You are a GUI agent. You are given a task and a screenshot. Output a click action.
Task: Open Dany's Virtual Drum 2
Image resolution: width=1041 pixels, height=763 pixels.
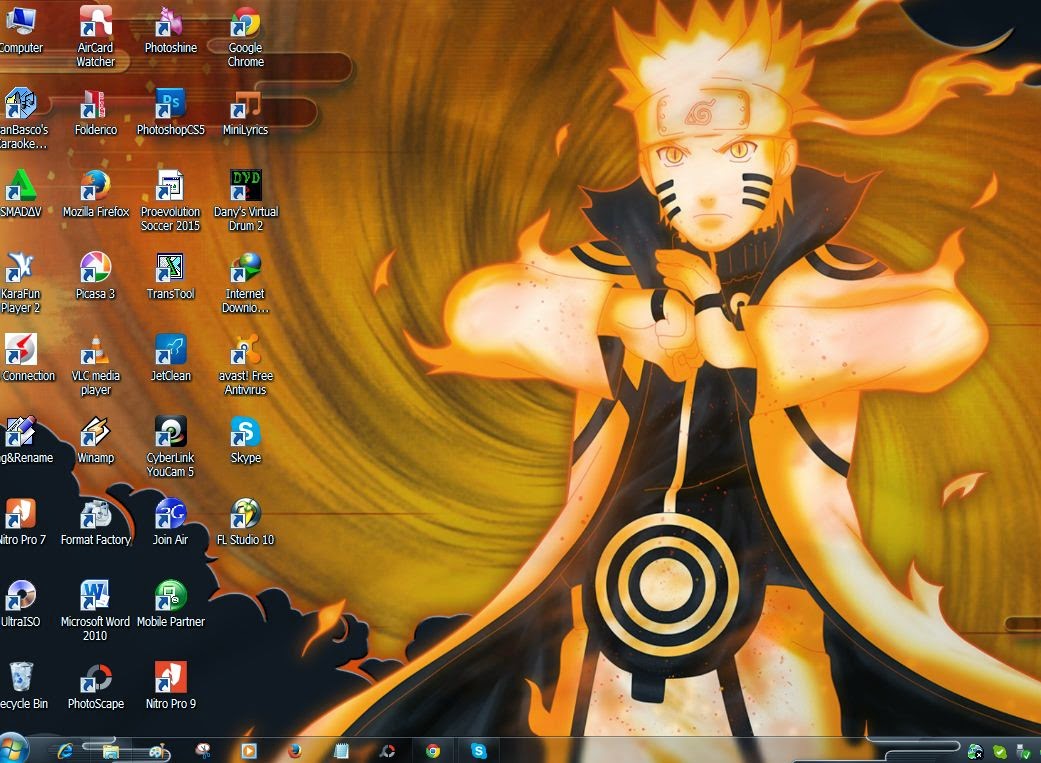(246, 200)
